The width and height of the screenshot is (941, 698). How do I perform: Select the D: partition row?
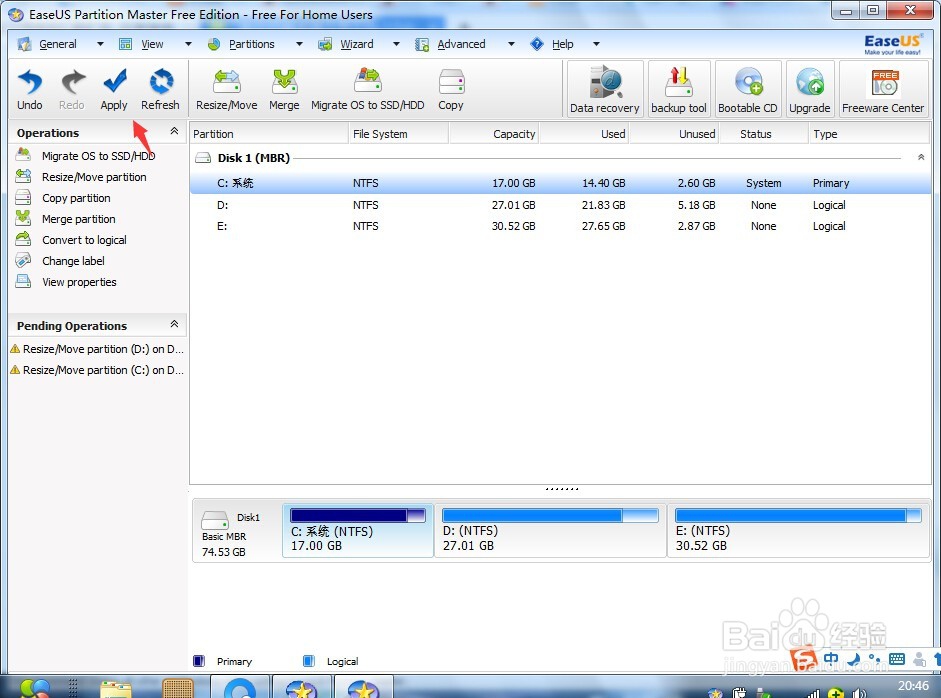[560, 205]
